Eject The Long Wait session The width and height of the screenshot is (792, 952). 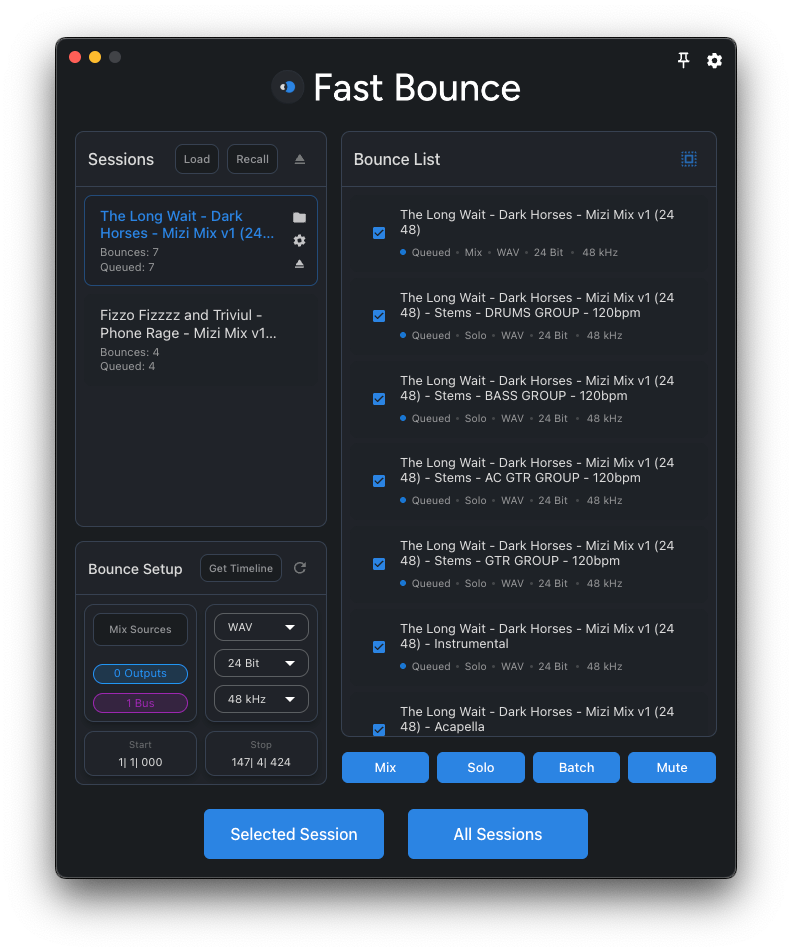(299, 264)
